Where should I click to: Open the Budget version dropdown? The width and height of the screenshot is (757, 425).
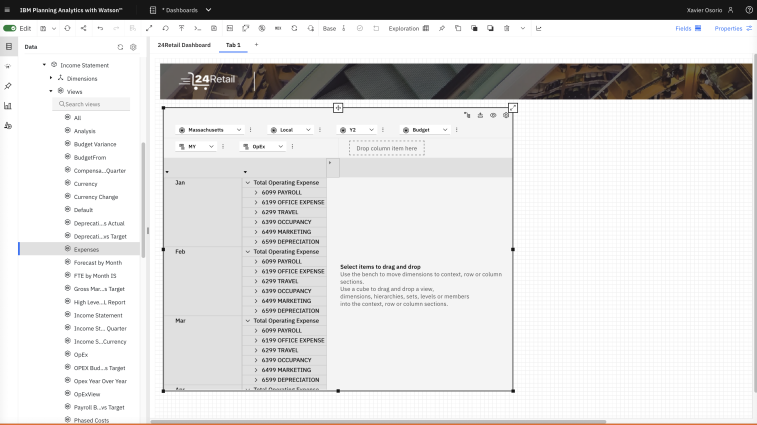point(425,130)
